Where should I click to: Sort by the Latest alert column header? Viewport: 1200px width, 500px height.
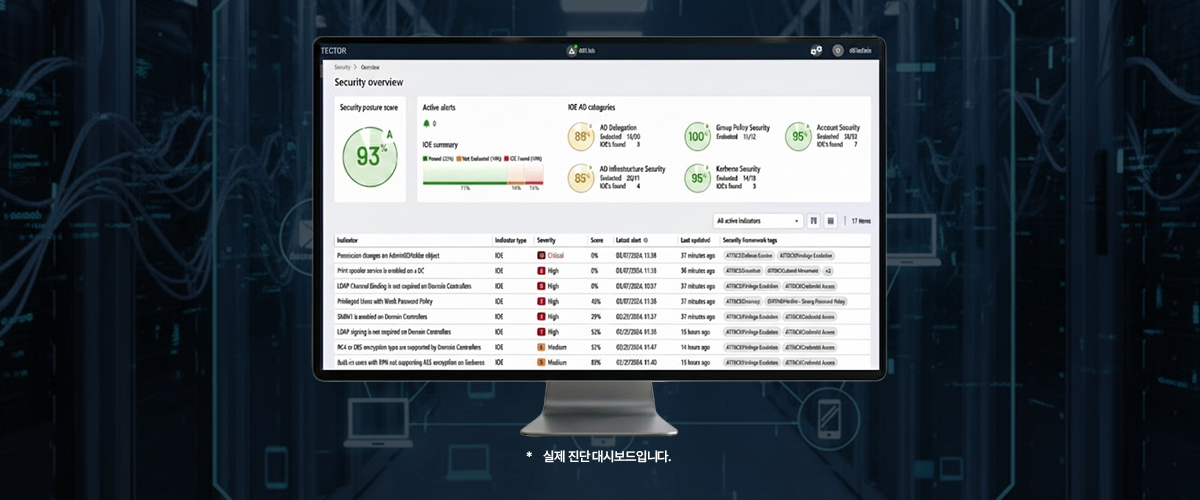tap(630, 241)
